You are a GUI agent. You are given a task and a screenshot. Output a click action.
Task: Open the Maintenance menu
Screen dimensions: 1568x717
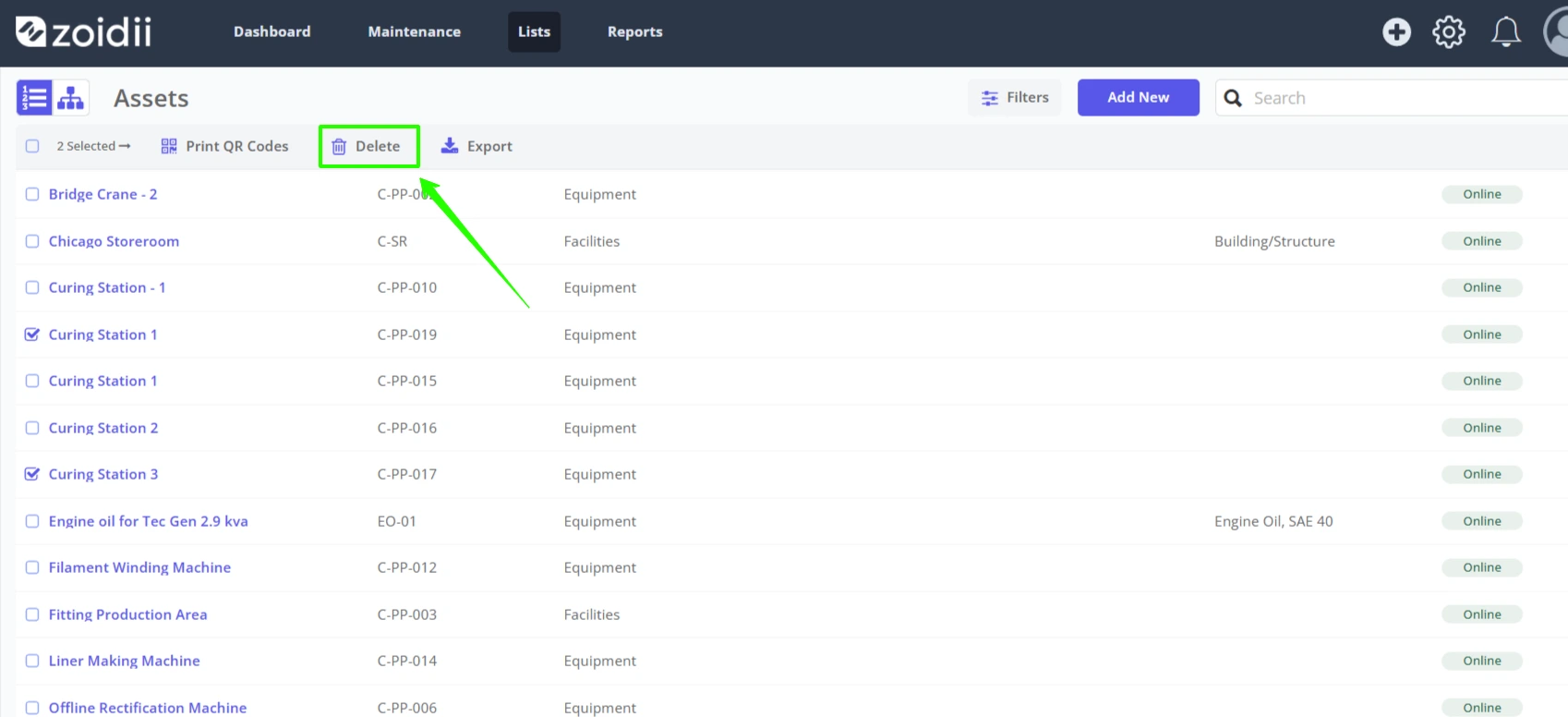tap(415, 31)
